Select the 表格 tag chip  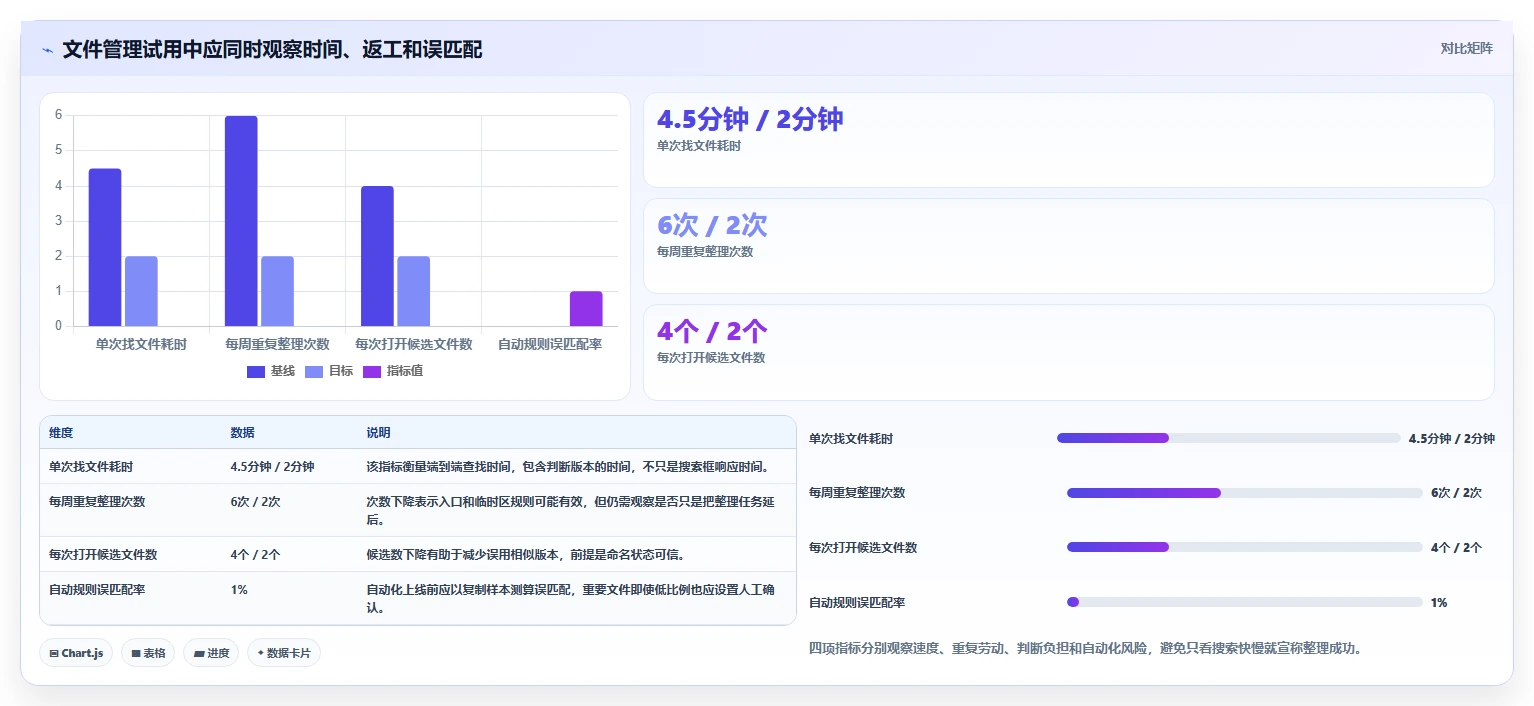coord(148,653)
